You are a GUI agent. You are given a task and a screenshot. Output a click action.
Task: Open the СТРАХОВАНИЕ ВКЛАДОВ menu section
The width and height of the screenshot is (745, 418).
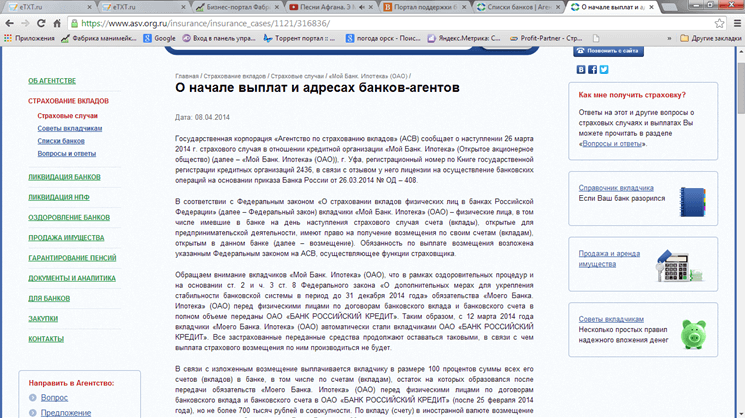pos(68,101)
